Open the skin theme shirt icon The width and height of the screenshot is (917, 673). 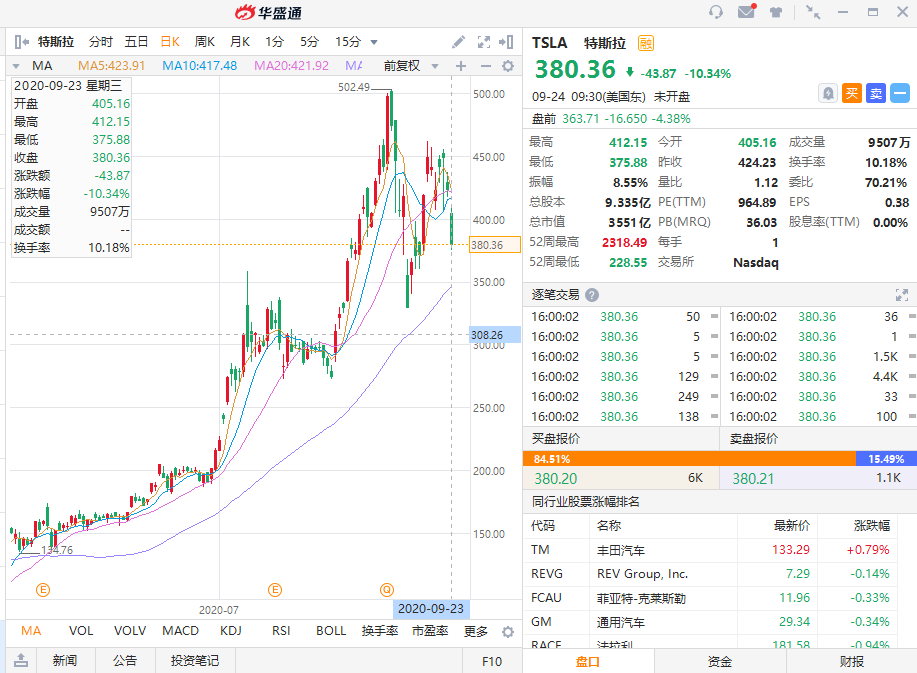(776, 12)
